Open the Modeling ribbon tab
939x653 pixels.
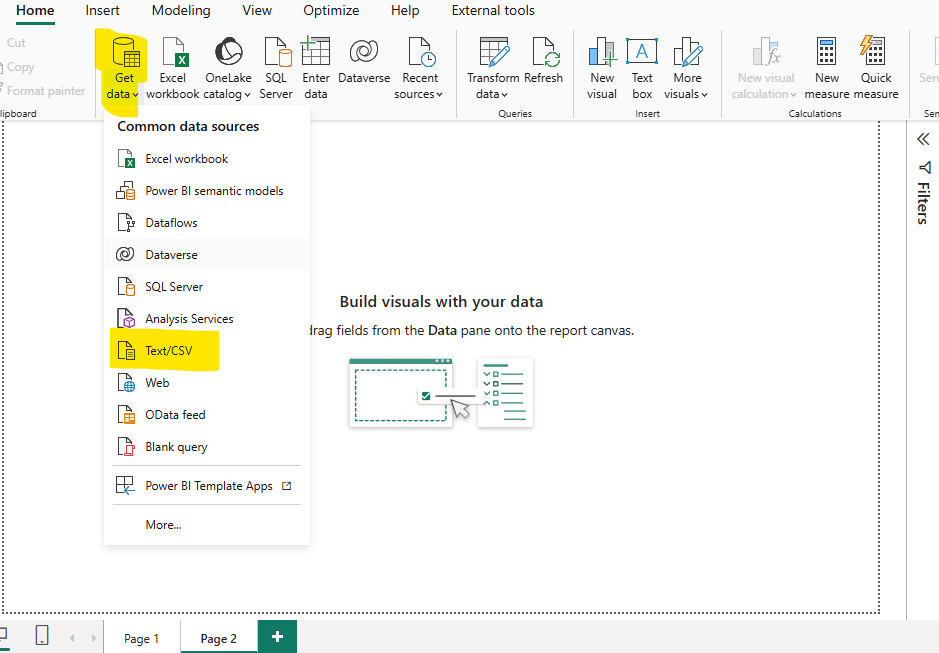click(181, 11)
